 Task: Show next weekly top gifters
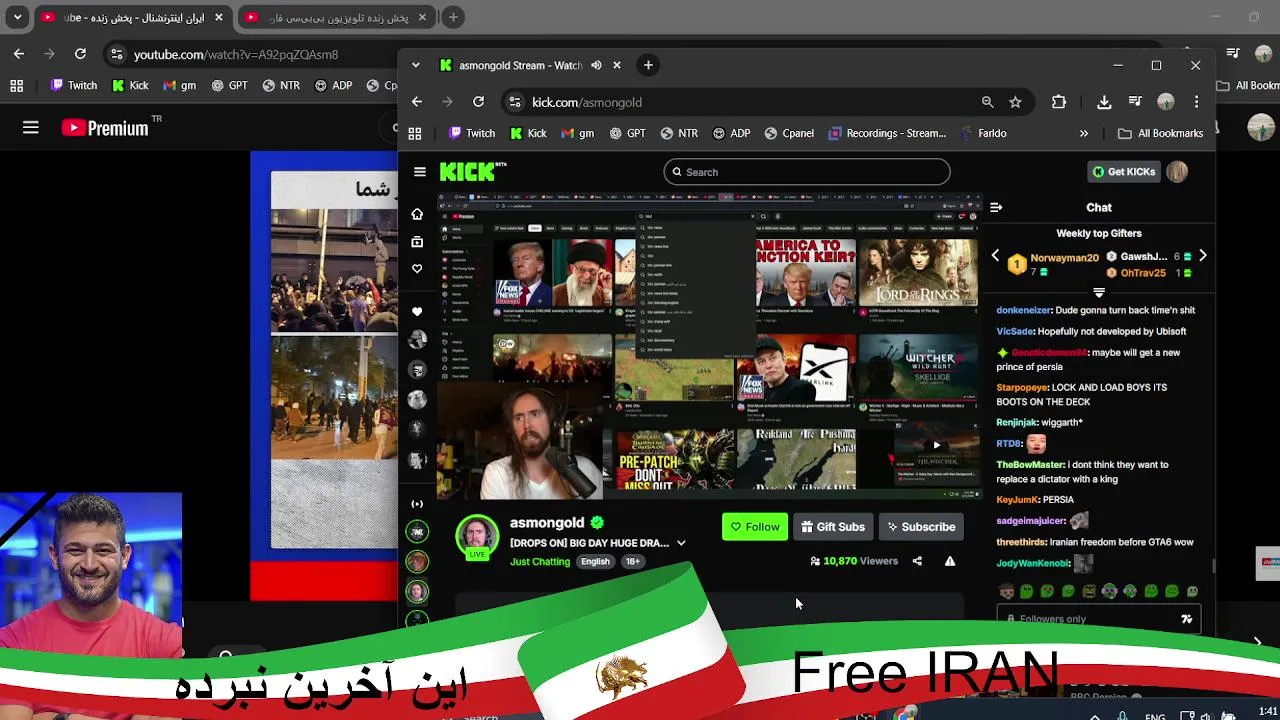click(1203, 256)
